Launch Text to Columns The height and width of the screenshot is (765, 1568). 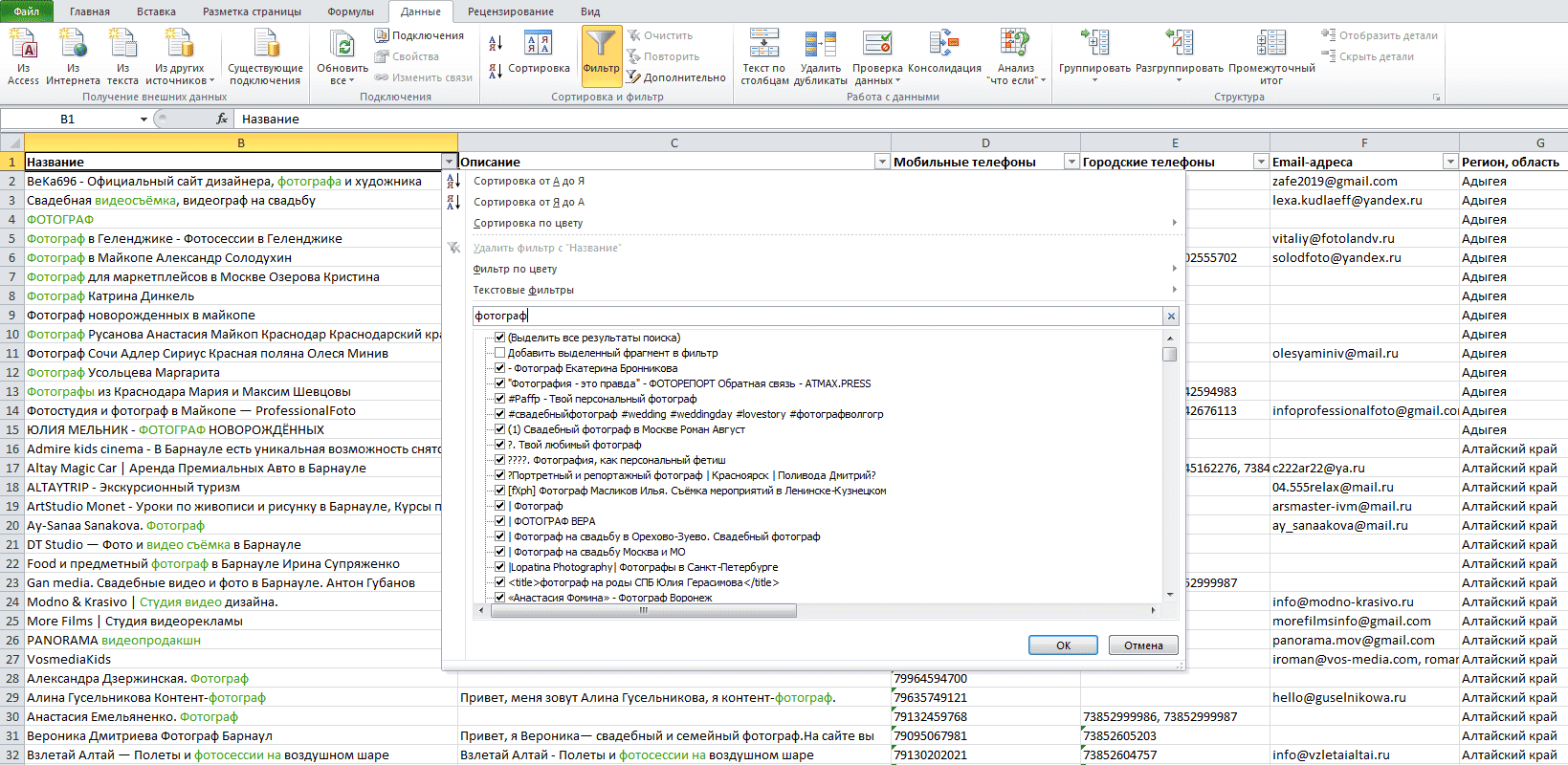pos(764,57)
